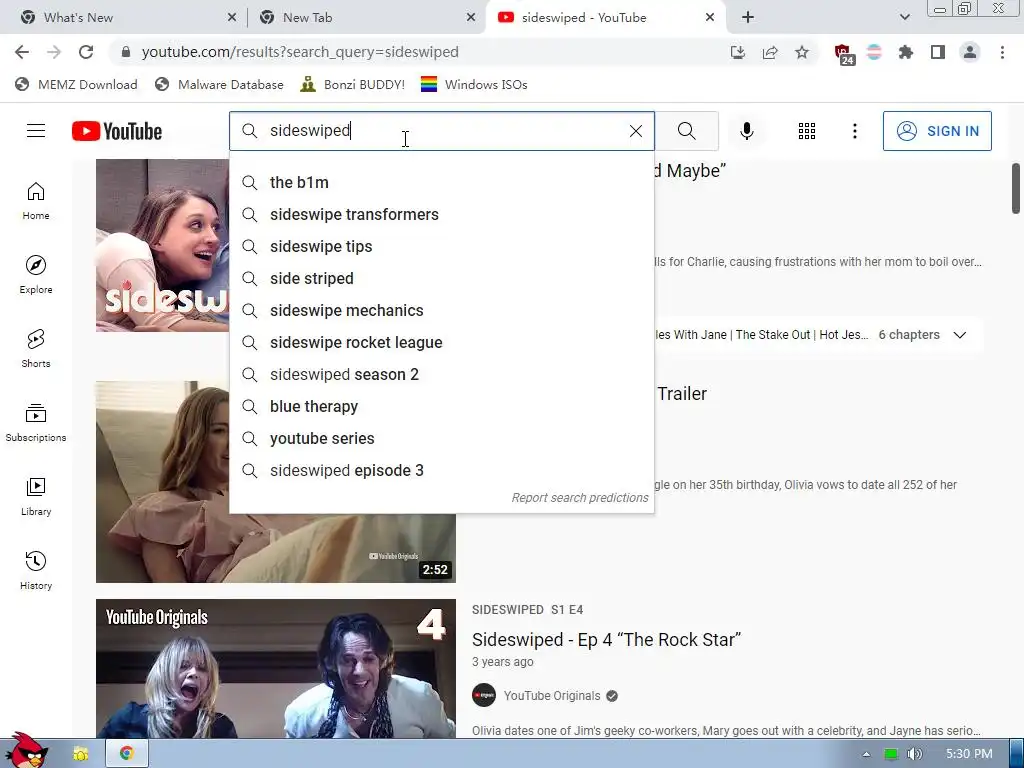Open Windows ISOs bookmark
The width and height of the screenshot is (1024, 768).
474,84
